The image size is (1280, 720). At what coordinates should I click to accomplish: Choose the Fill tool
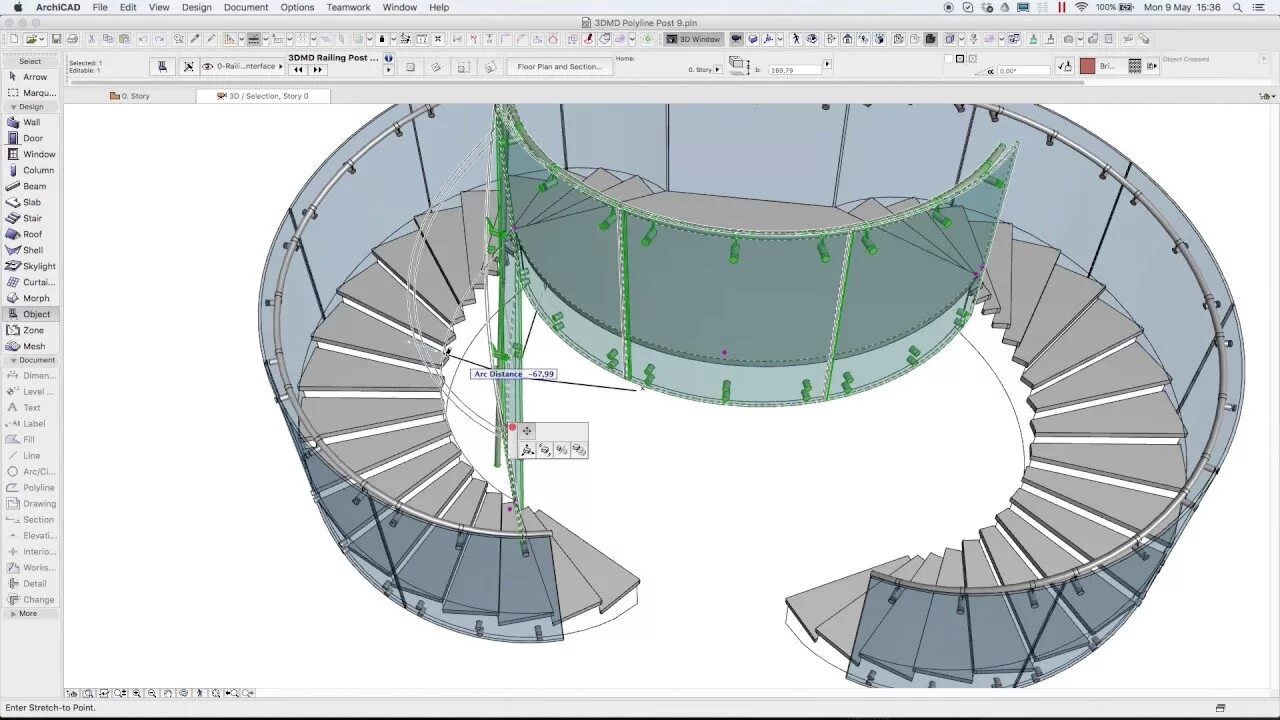pos(30,440)
